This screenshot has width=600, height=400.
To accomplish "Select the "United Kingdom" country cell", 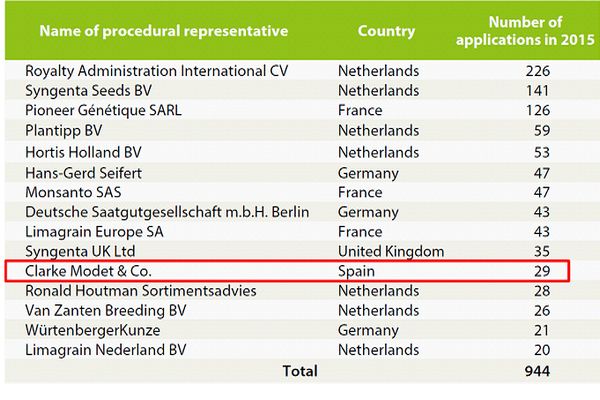I will 391,251.
